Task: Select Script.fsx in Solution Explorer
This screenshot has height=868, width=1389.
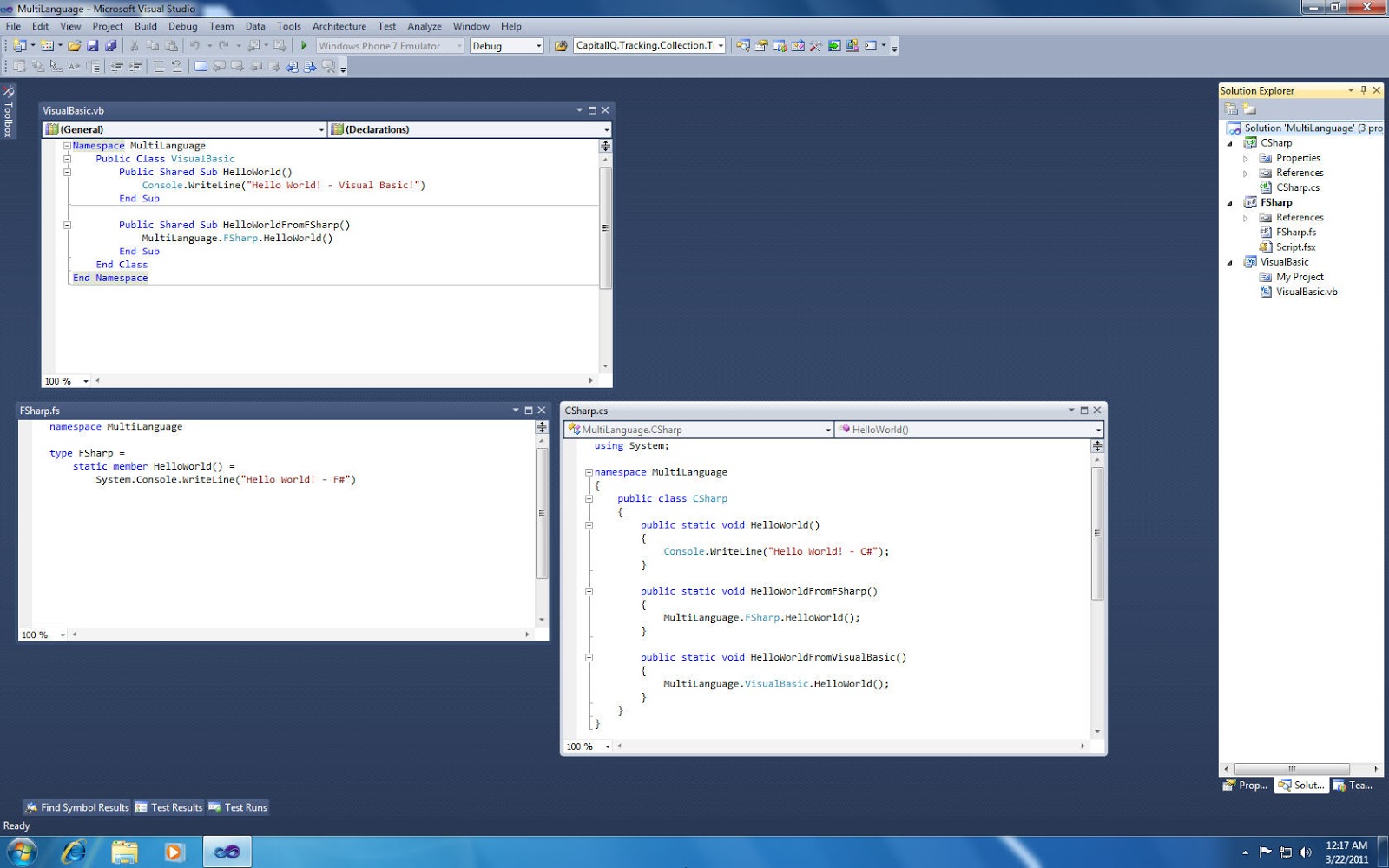Action: [x=1297, y=247]
